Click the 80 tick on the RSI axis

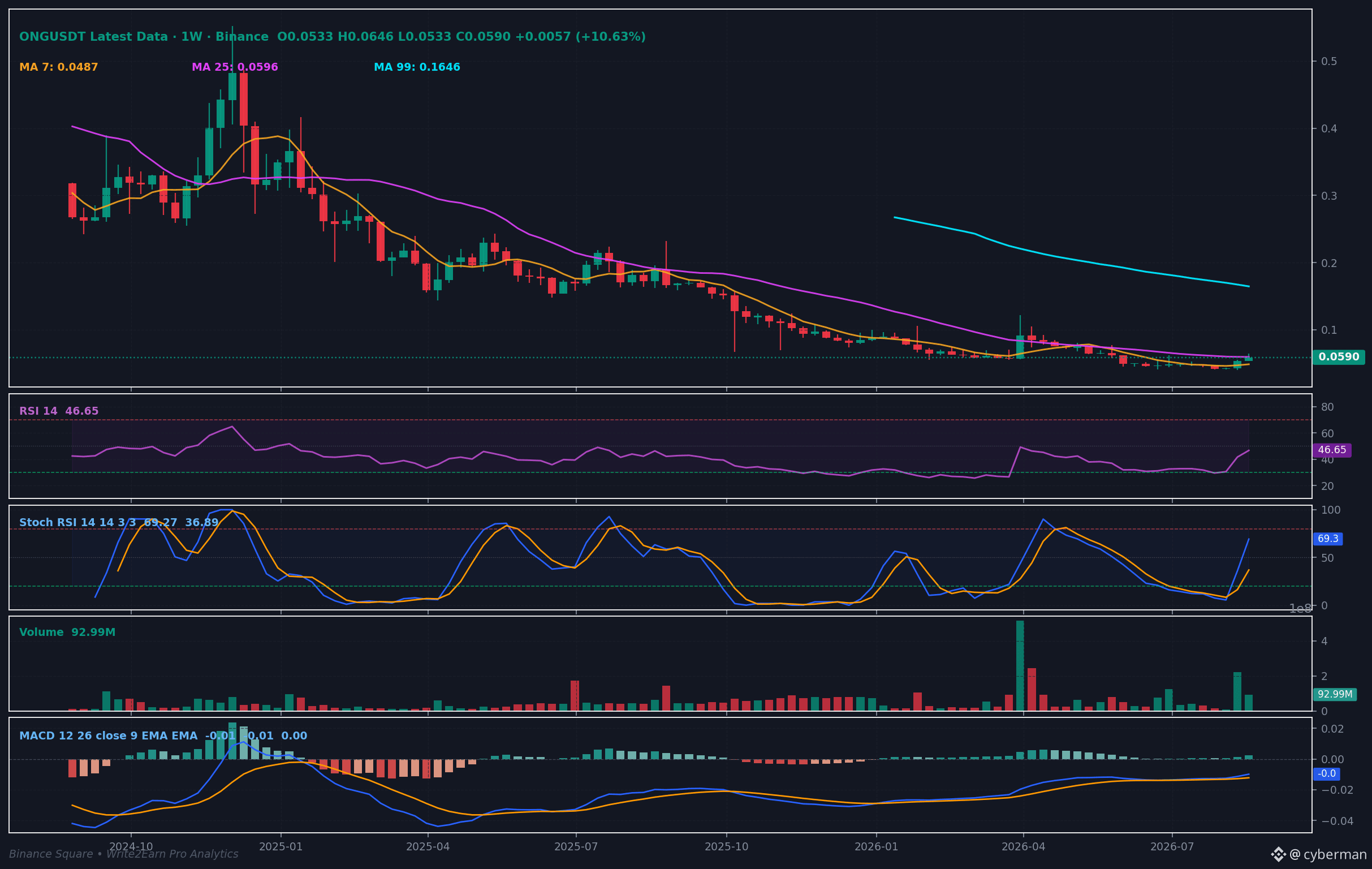[x=1327, y=407]
